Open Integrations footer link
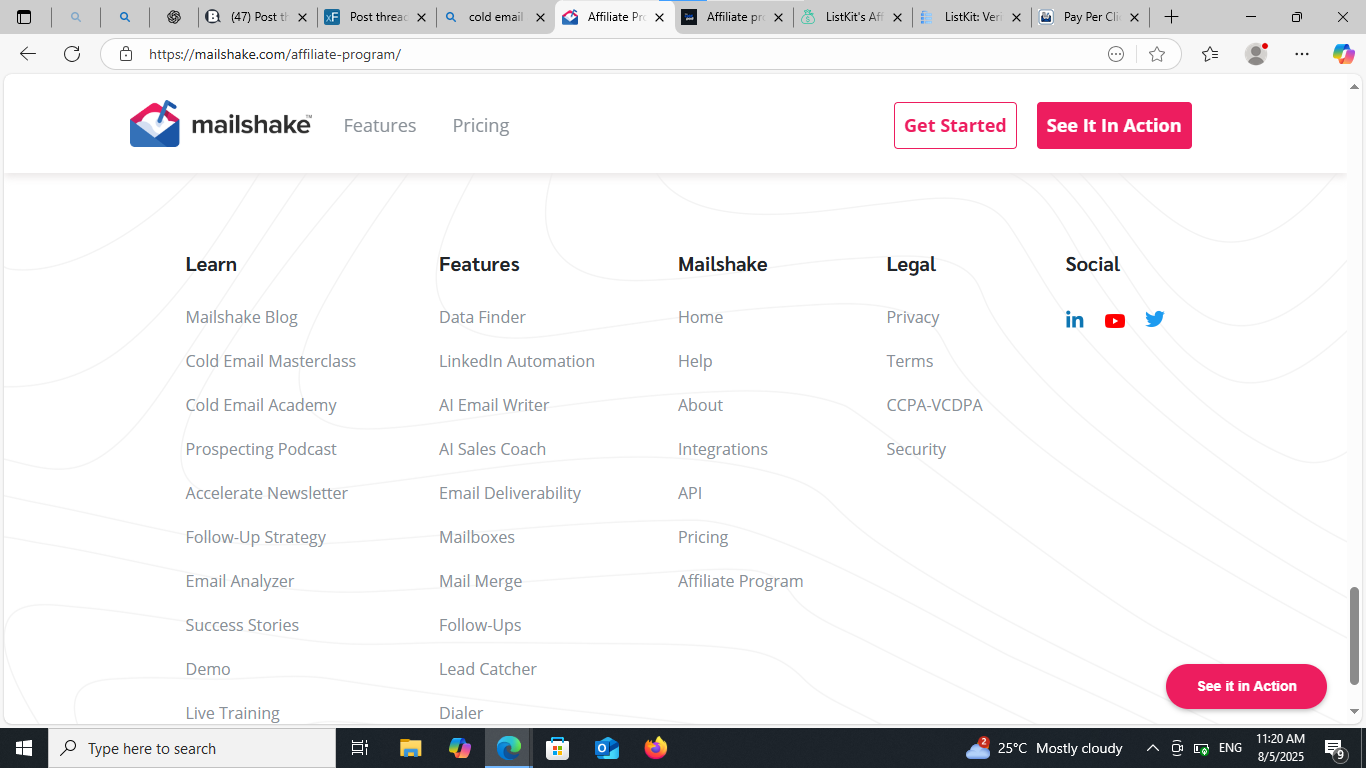This screenshot has width=1366, height=768. coord(723,449)
